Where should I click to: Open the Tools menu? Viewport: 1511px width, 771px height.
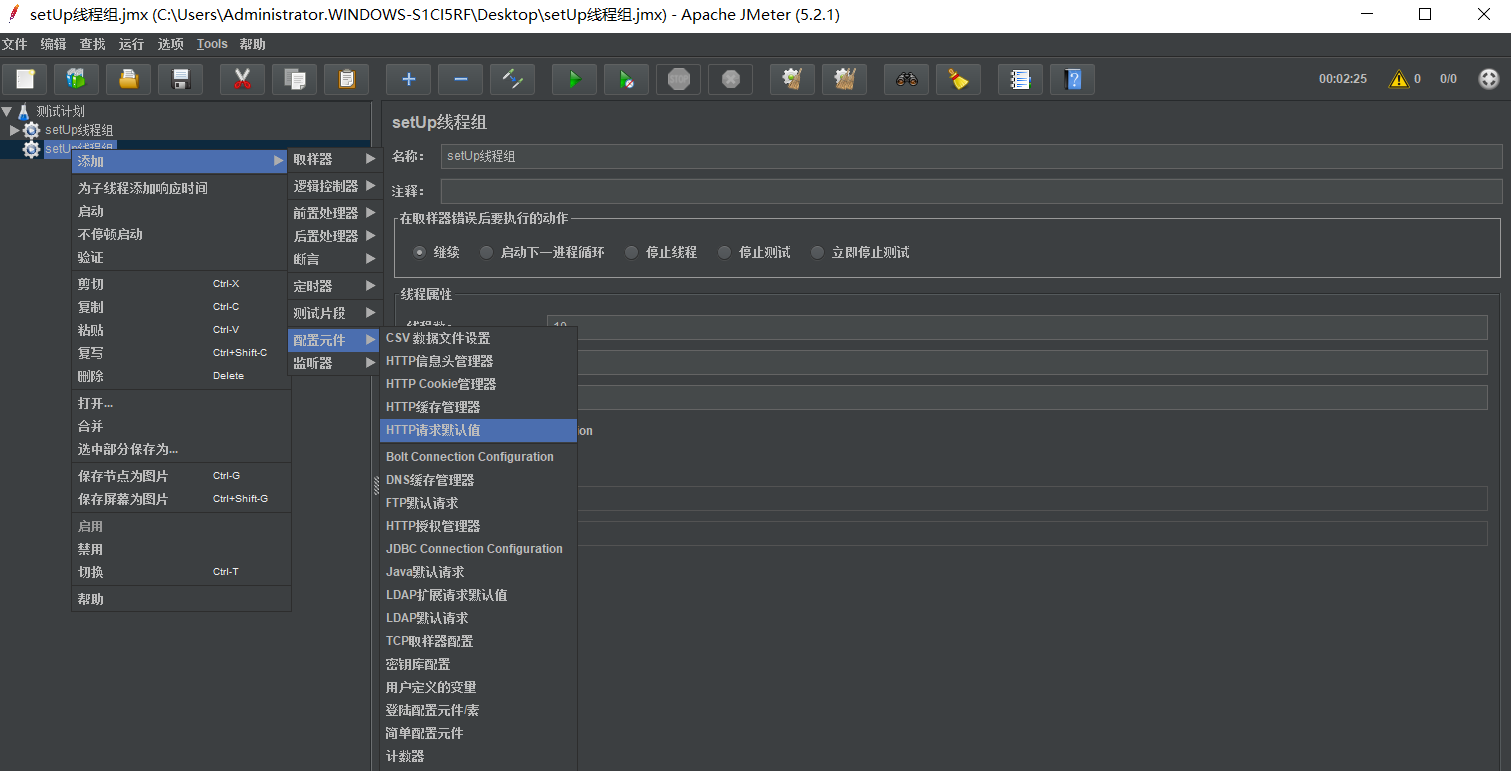212,44
